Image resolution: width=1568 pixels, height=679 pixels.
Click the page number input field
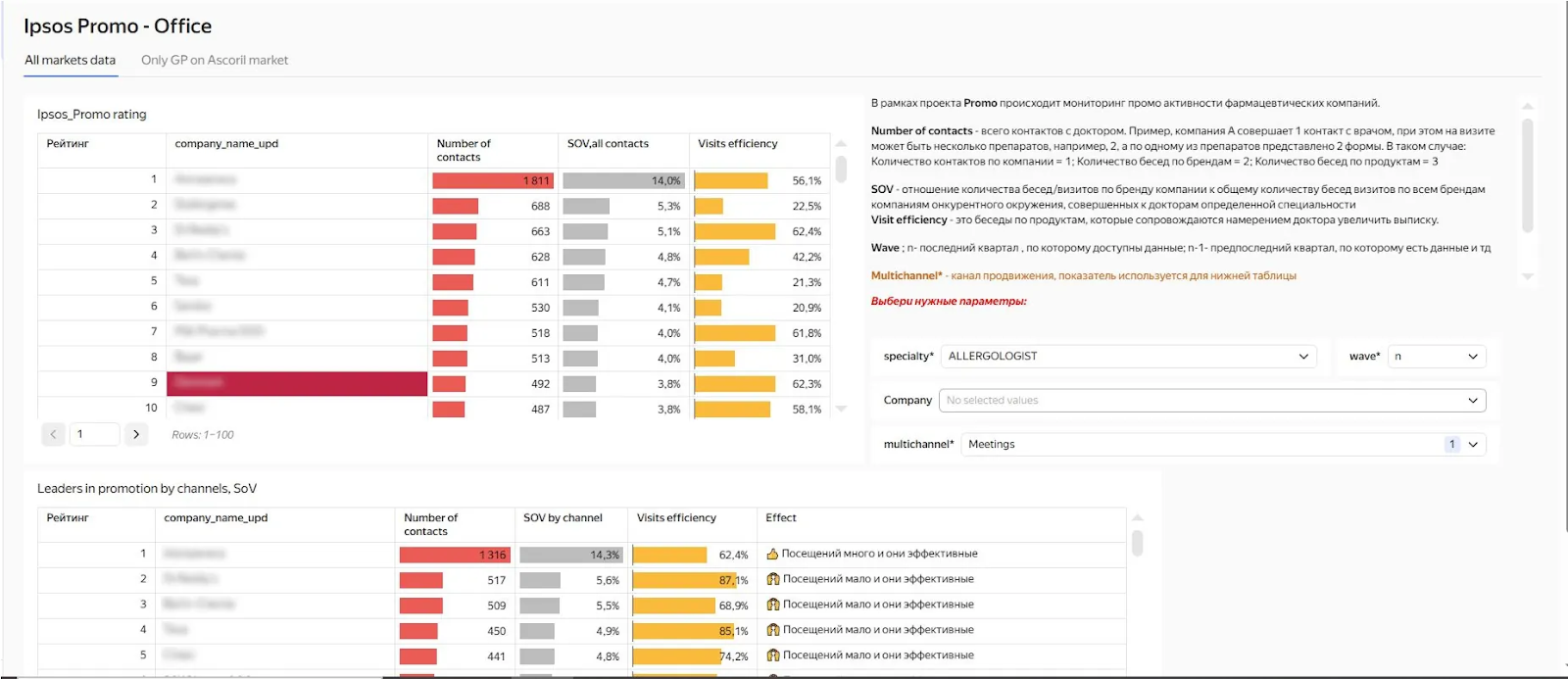pyautogui.click(x=95, y=434)
